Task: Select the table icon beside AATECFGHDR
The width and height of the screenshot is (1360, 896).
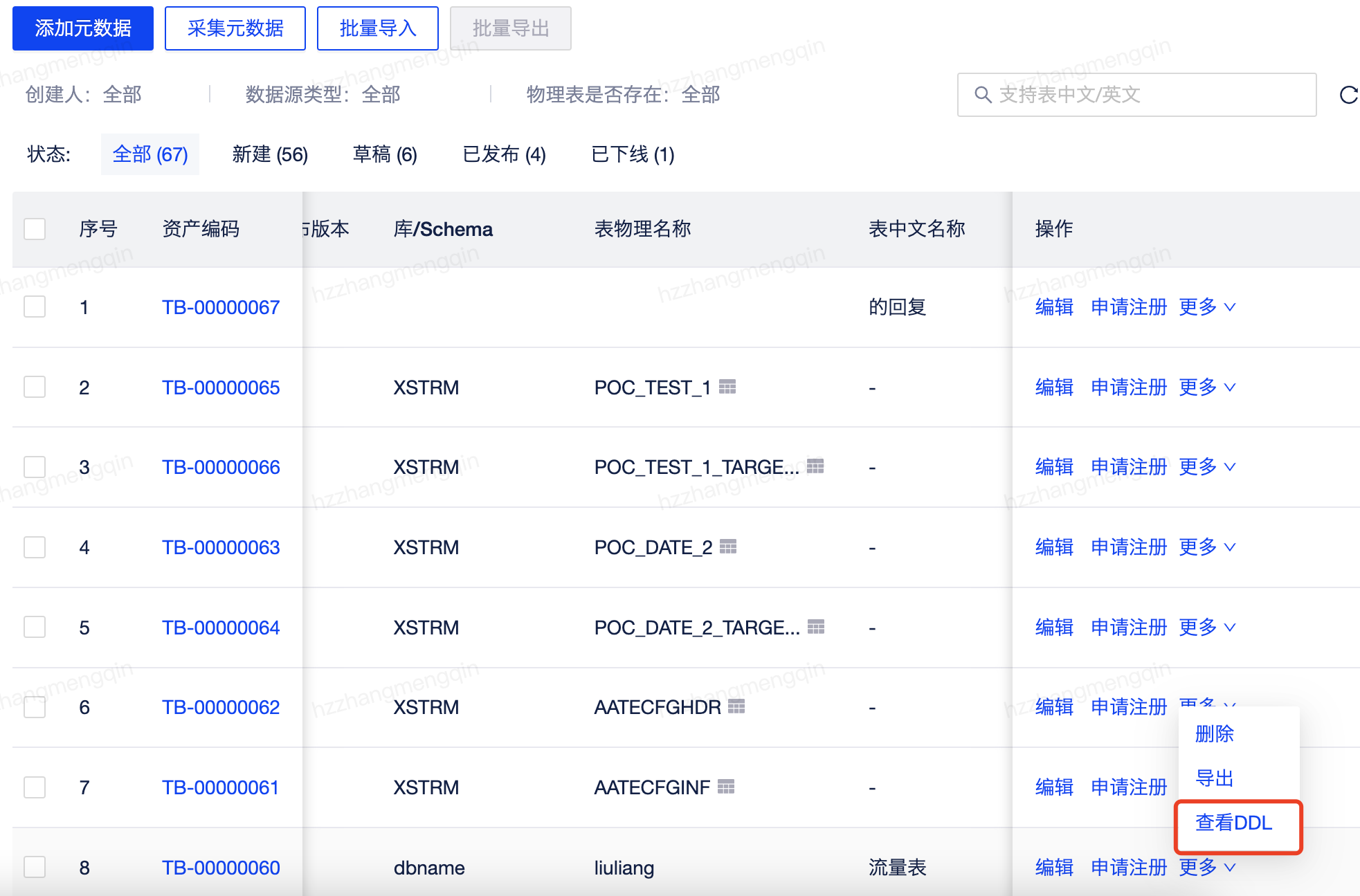Action: (x=738, y=706)
